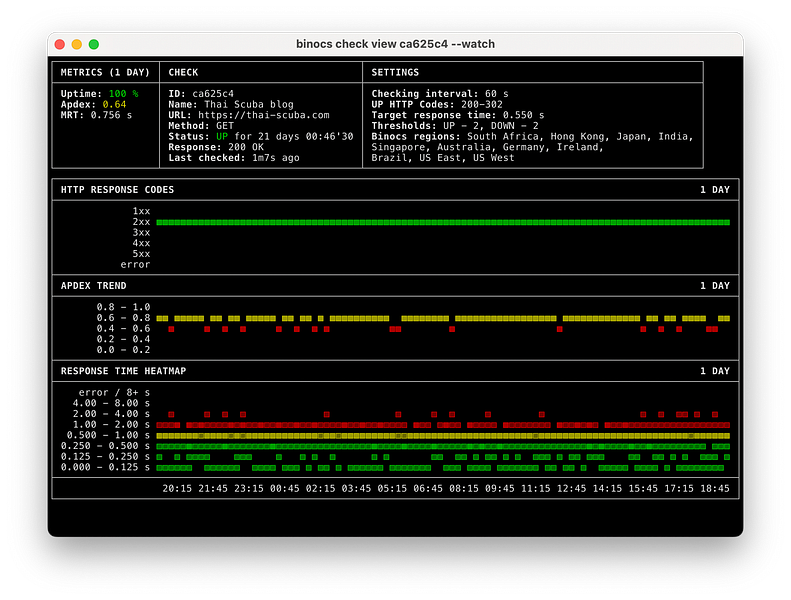
Task: Click the 'APDEX TREND' section header
Action: tap(93, 286)
